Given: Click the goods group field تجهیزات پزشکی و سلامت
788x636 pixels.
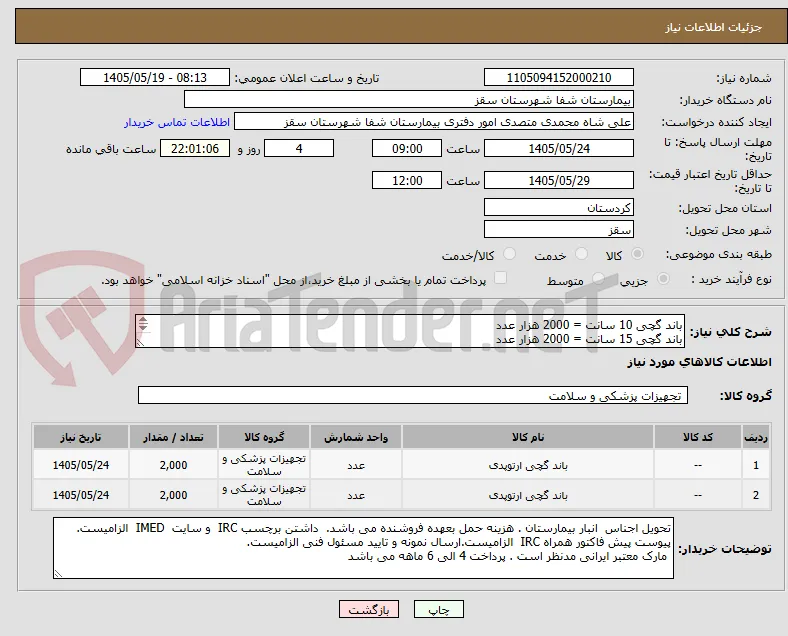Looking at the screenshot, I should tap(413, 395).
